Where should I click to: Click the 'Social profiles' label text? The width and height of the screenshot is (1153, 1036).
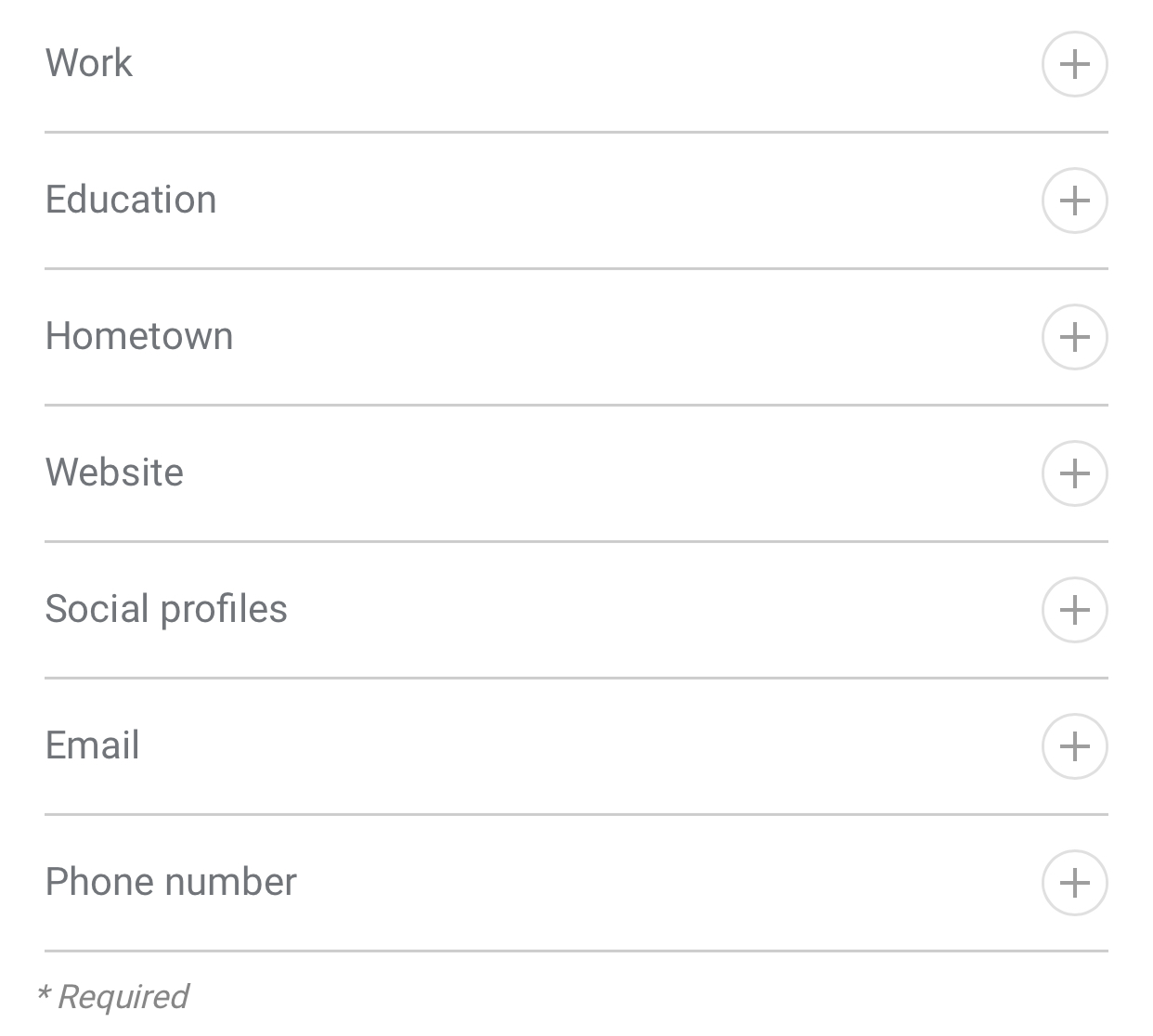click(x=166, y=609)
